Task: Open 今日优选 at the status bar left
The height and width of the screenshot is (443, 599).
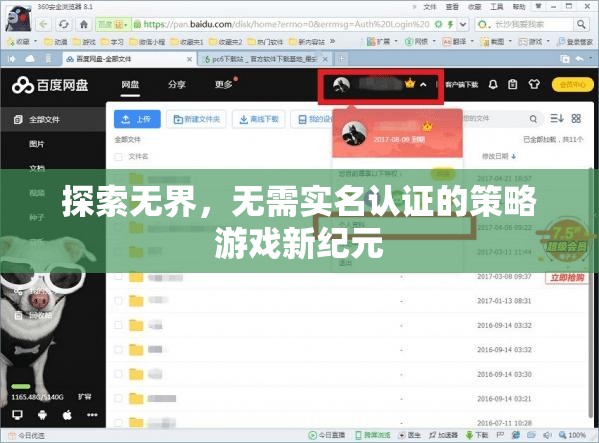Action: pyautogui.click(x=27, y=435)
